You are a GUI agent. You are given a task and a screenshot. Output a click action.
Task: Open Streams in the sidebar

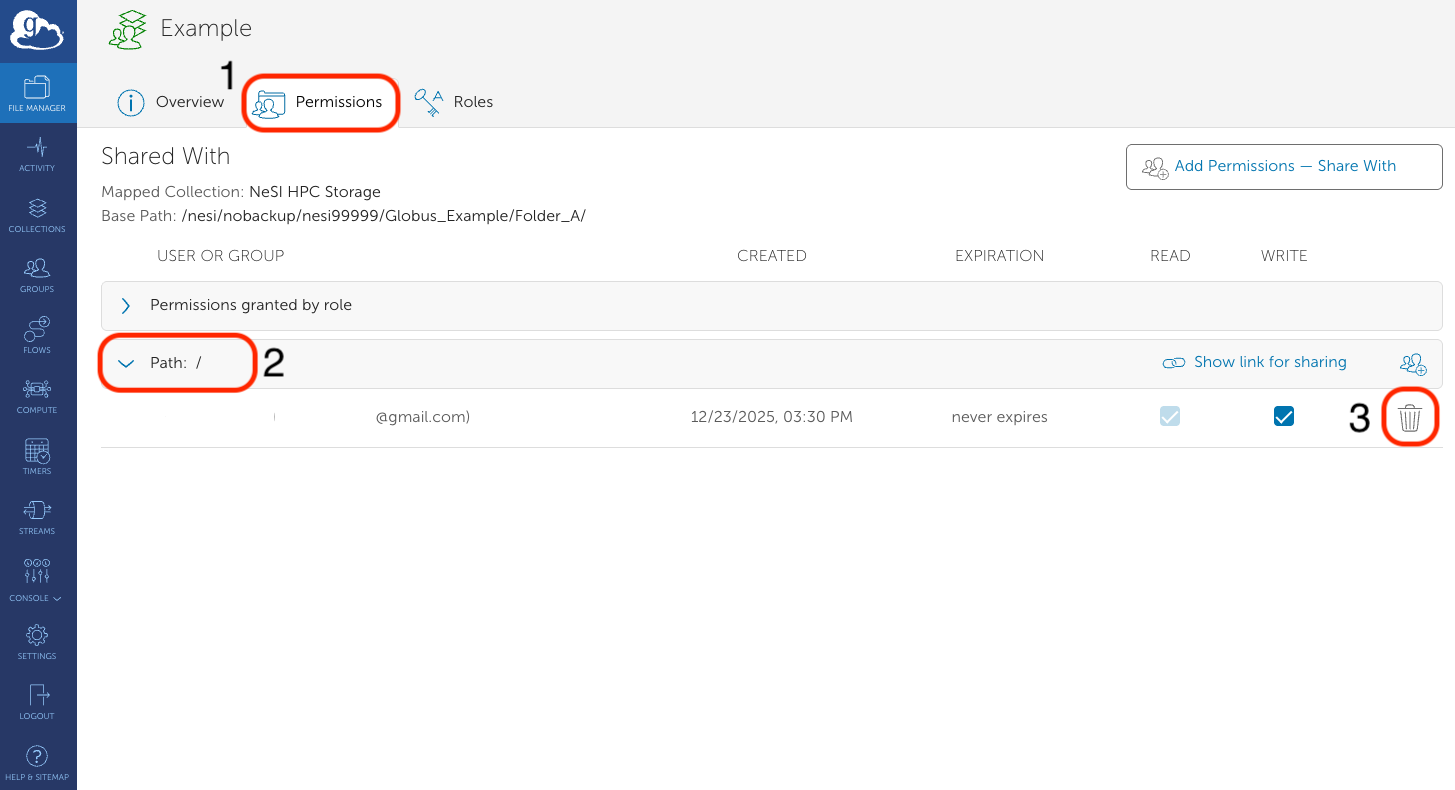37,516
